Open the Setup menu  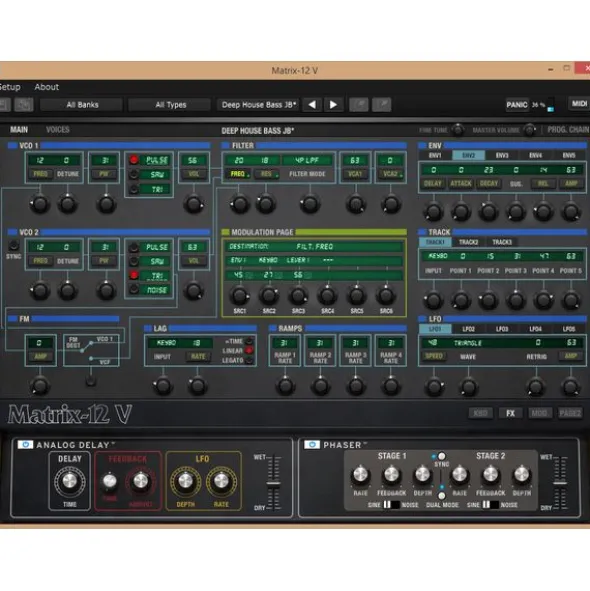[x=10, y=87]
